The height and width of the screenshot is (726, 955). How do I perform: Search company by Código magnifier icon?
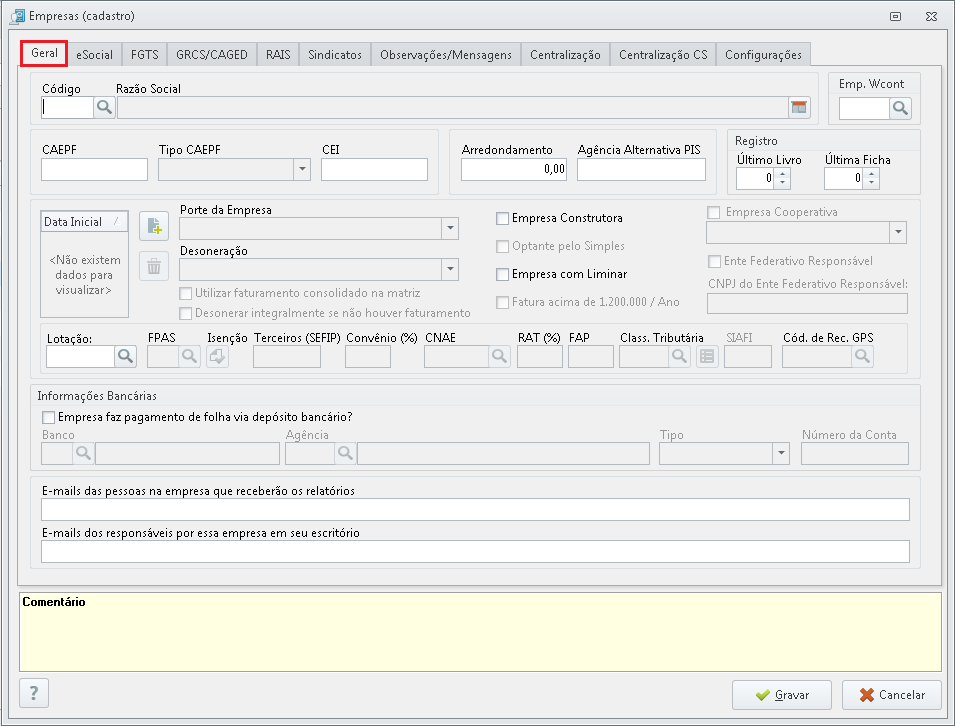point(104,108)
